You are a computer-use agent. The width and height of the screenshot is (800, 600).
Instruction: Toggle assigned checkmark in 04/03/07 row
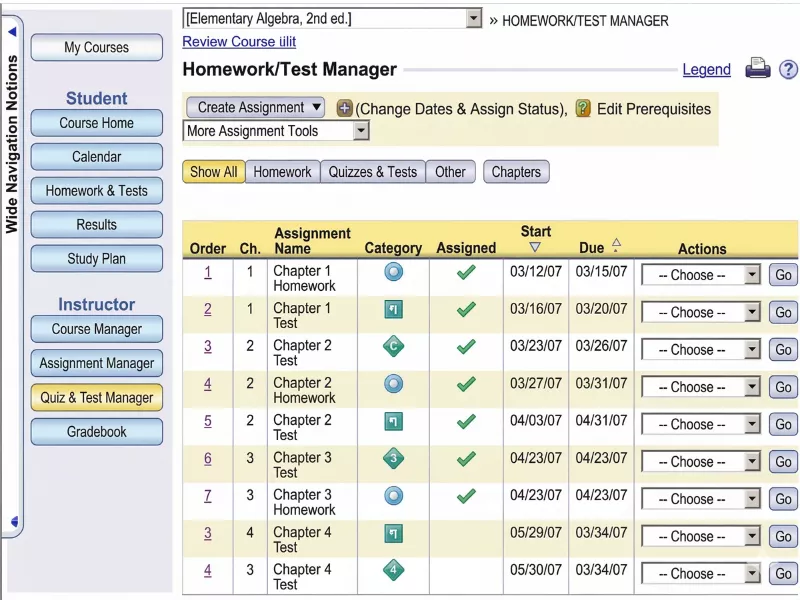point(466,421)
